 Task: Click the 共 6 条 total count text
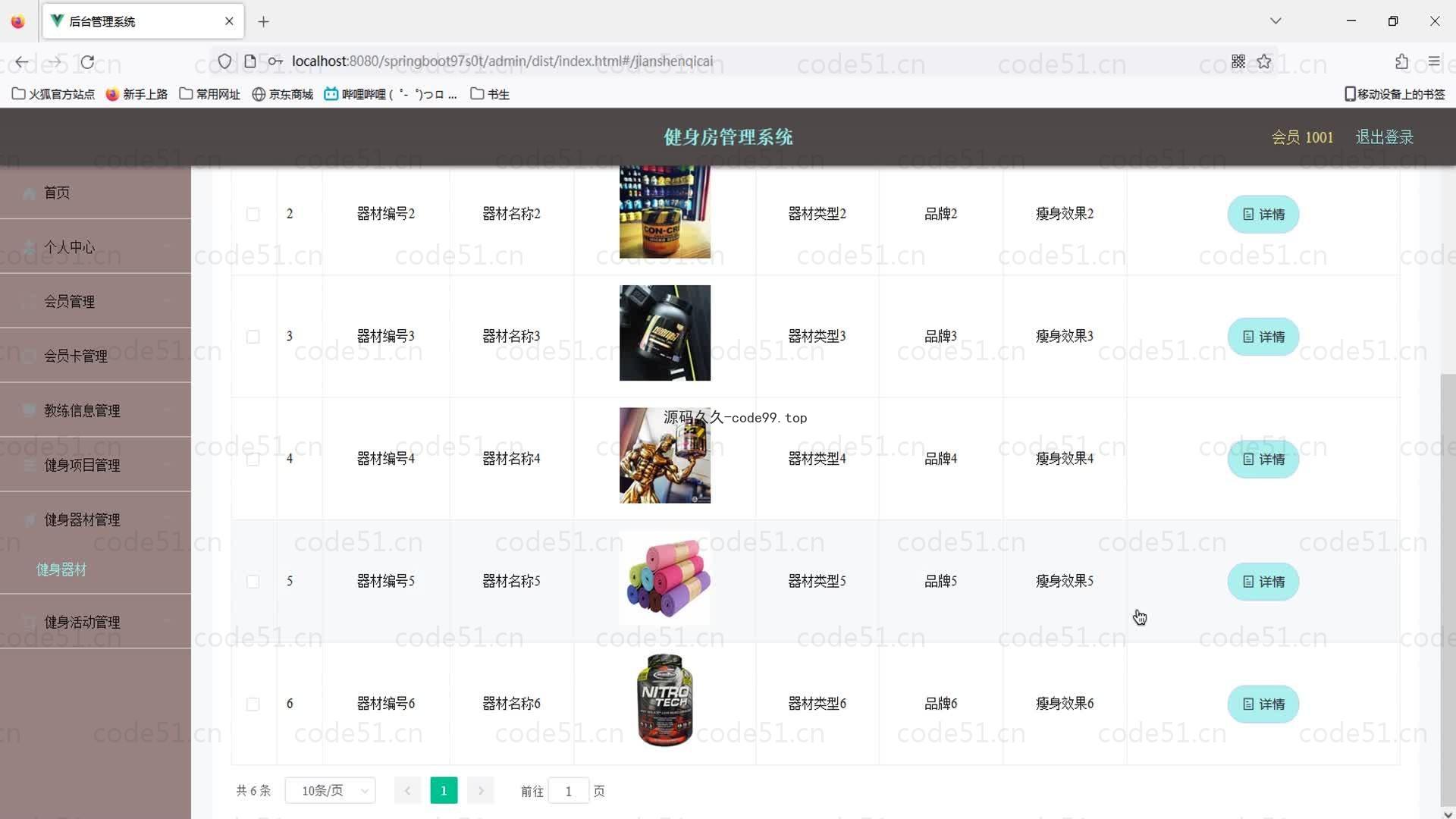pyautogui.click(x=253, y=791)
